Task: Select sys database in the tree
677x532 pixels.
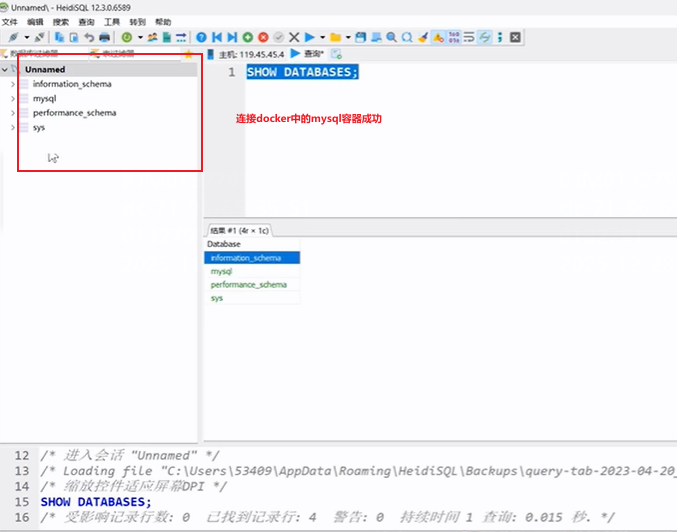Action: (39, 128)
